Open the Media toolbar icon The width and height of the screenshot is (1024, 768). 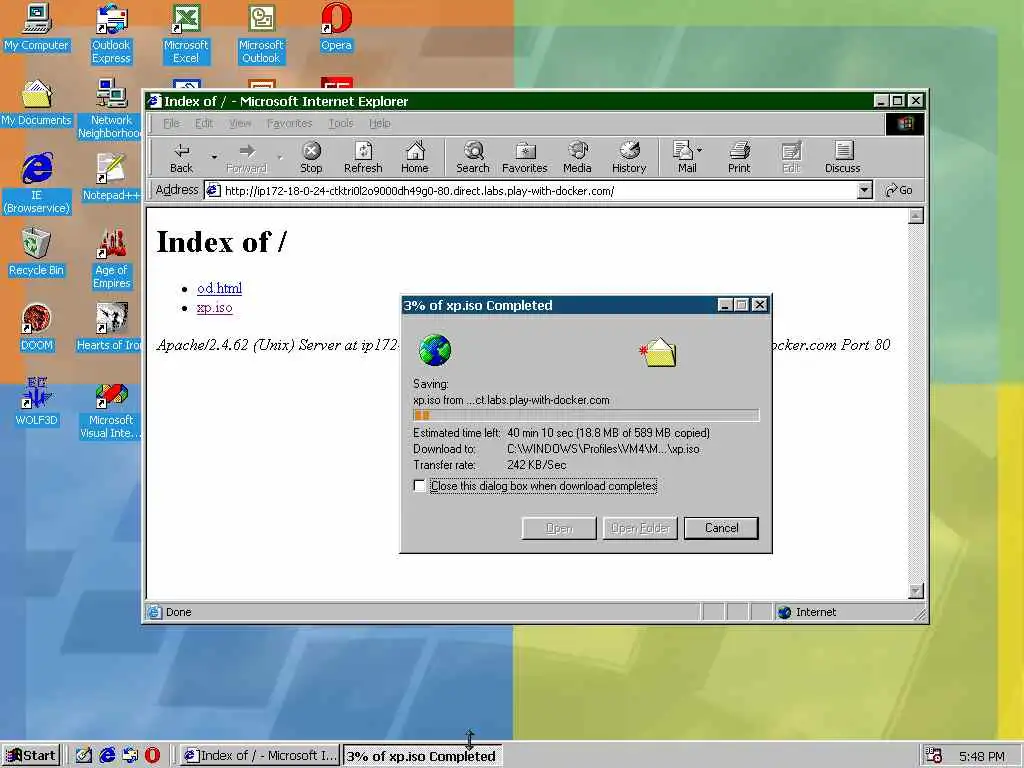coord(577,157)
